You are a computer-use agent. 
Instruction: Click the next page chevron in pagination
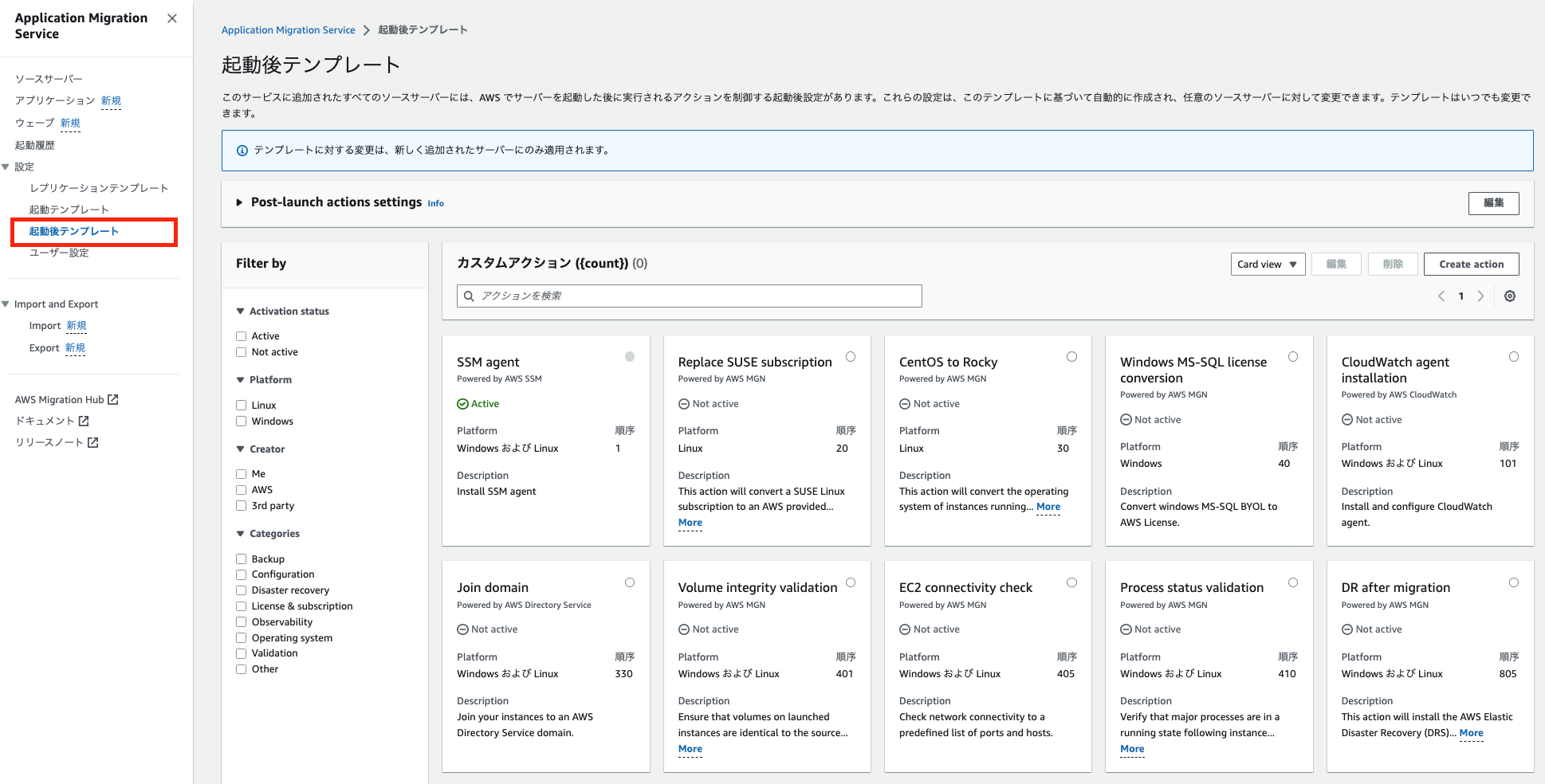point(1480,296)
